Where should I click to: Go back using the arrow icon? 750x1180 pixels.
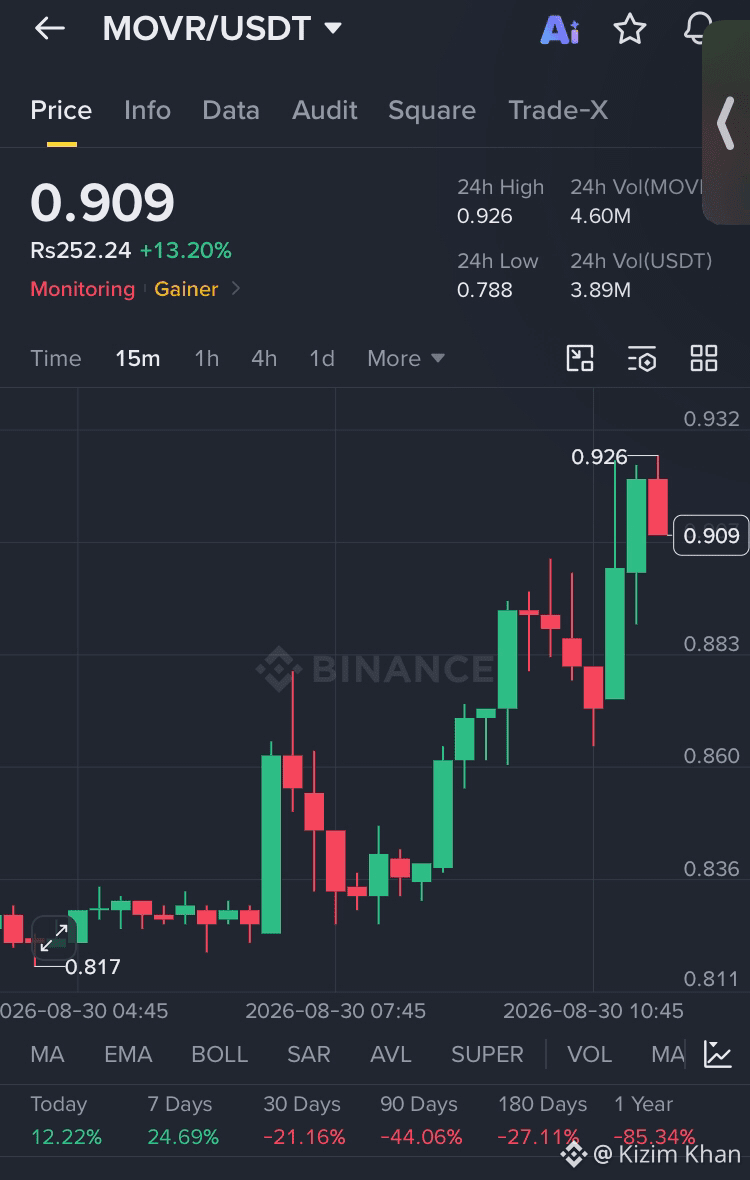point(50,29)
